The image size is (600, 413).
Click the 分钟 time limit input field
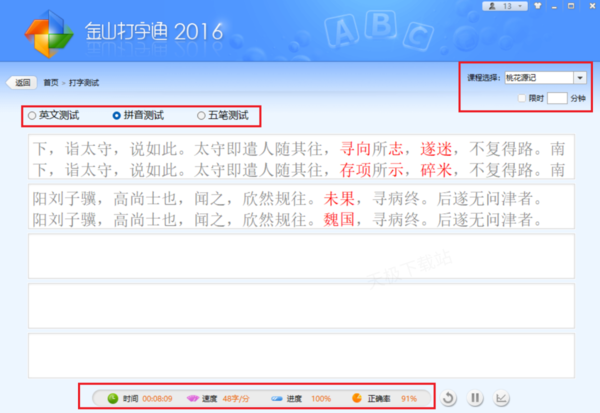(557, 98)
